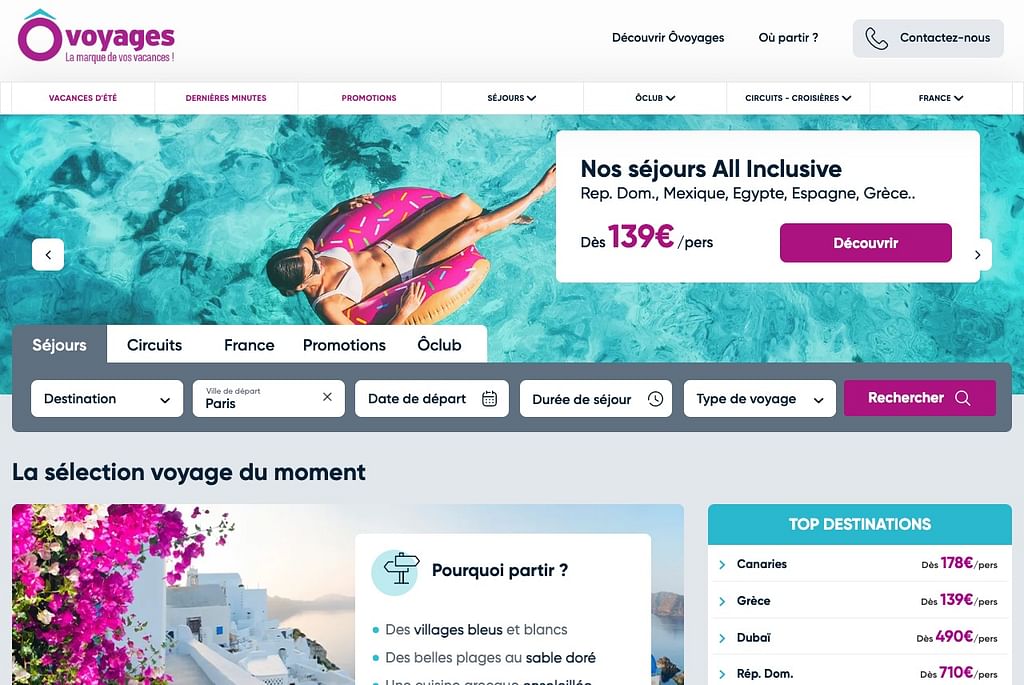Open the Destination dropdown
Viewport: 1024px width, 685px height.
[107, 398]
